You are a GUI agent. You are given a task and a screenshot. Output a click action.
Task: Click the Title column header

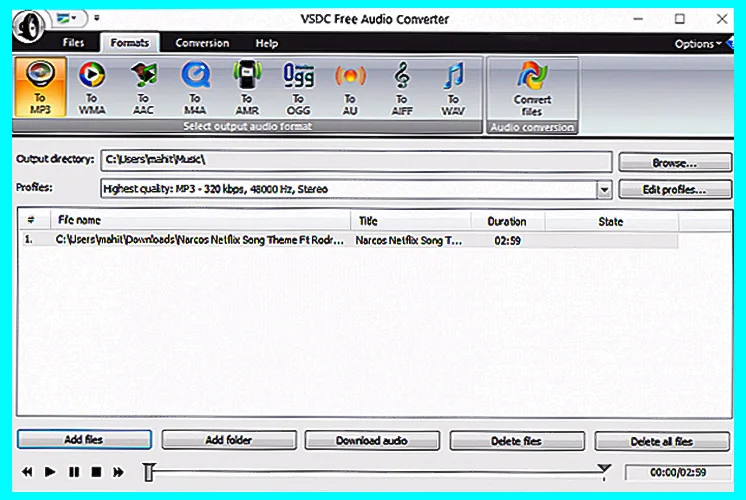pos(411,221)
